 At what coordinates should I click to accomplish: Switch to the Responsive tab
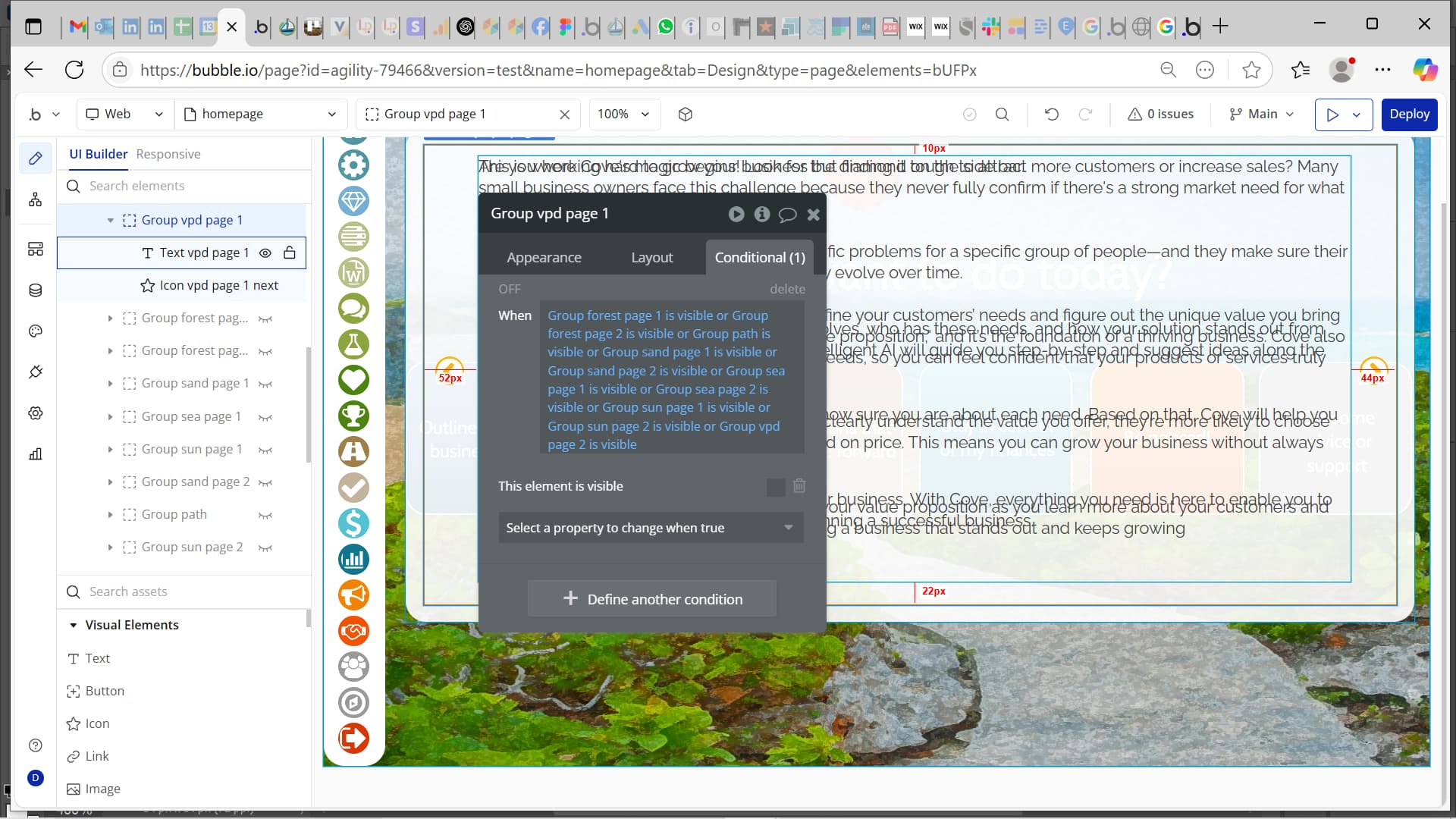[168, 155]
